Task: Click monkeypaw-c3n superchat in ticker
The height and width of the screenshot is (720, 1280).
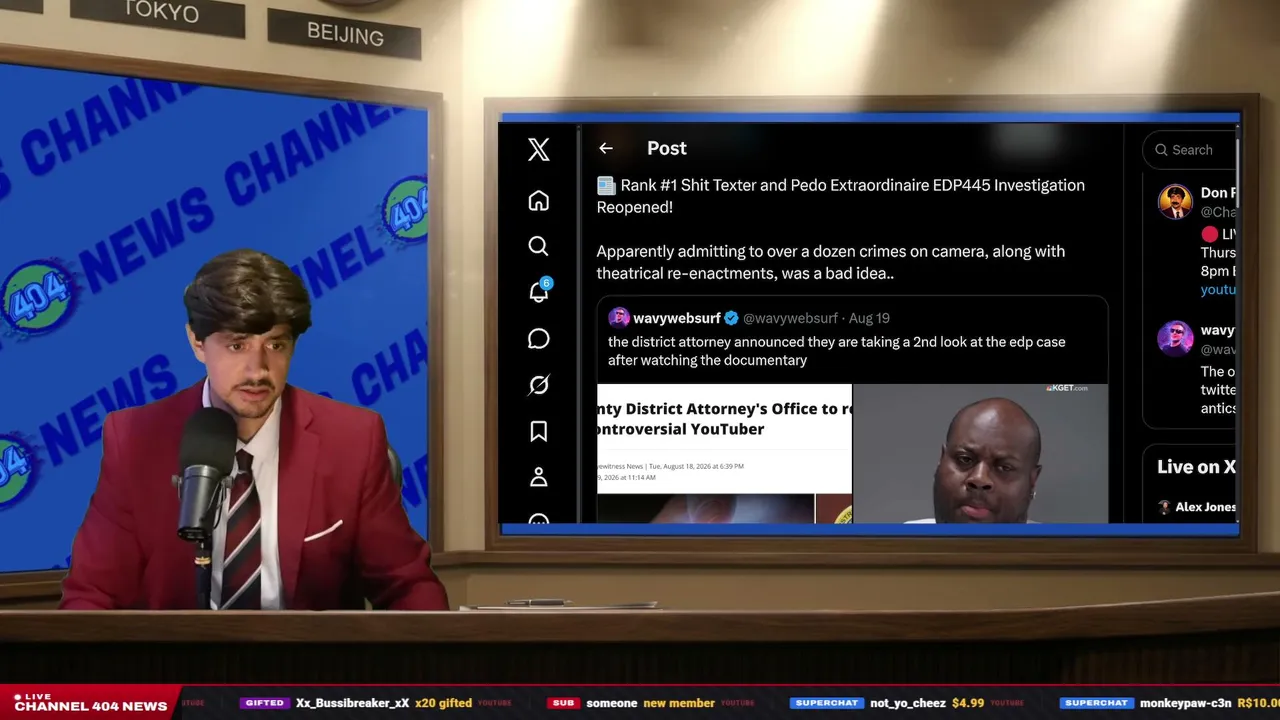Action: pos(1184,703)
